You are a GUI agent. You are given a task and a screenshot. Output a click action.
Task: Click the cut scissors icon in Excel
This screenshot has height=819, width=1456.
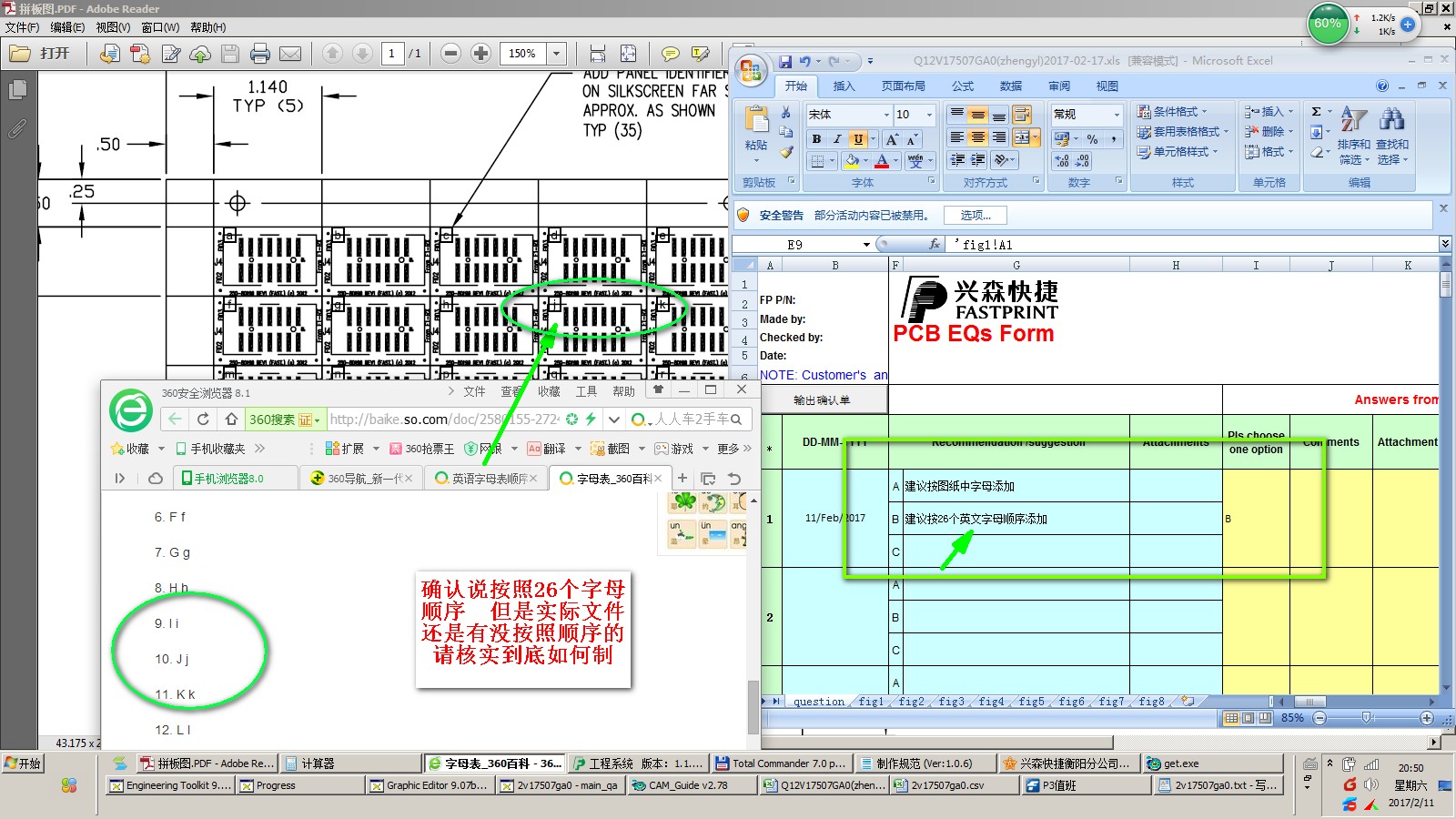pos(786,113)
